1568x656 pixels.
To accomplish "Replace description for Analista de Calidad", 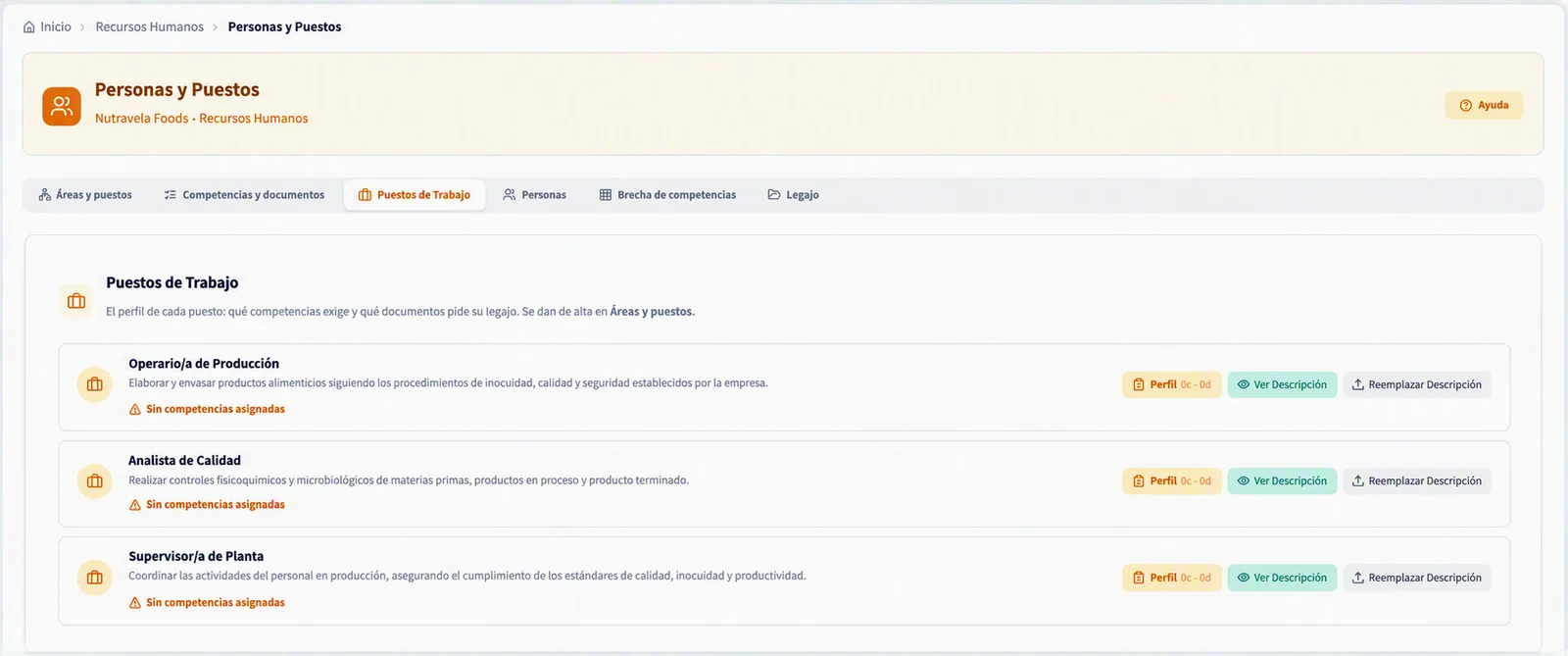I will pos(1417,481).
